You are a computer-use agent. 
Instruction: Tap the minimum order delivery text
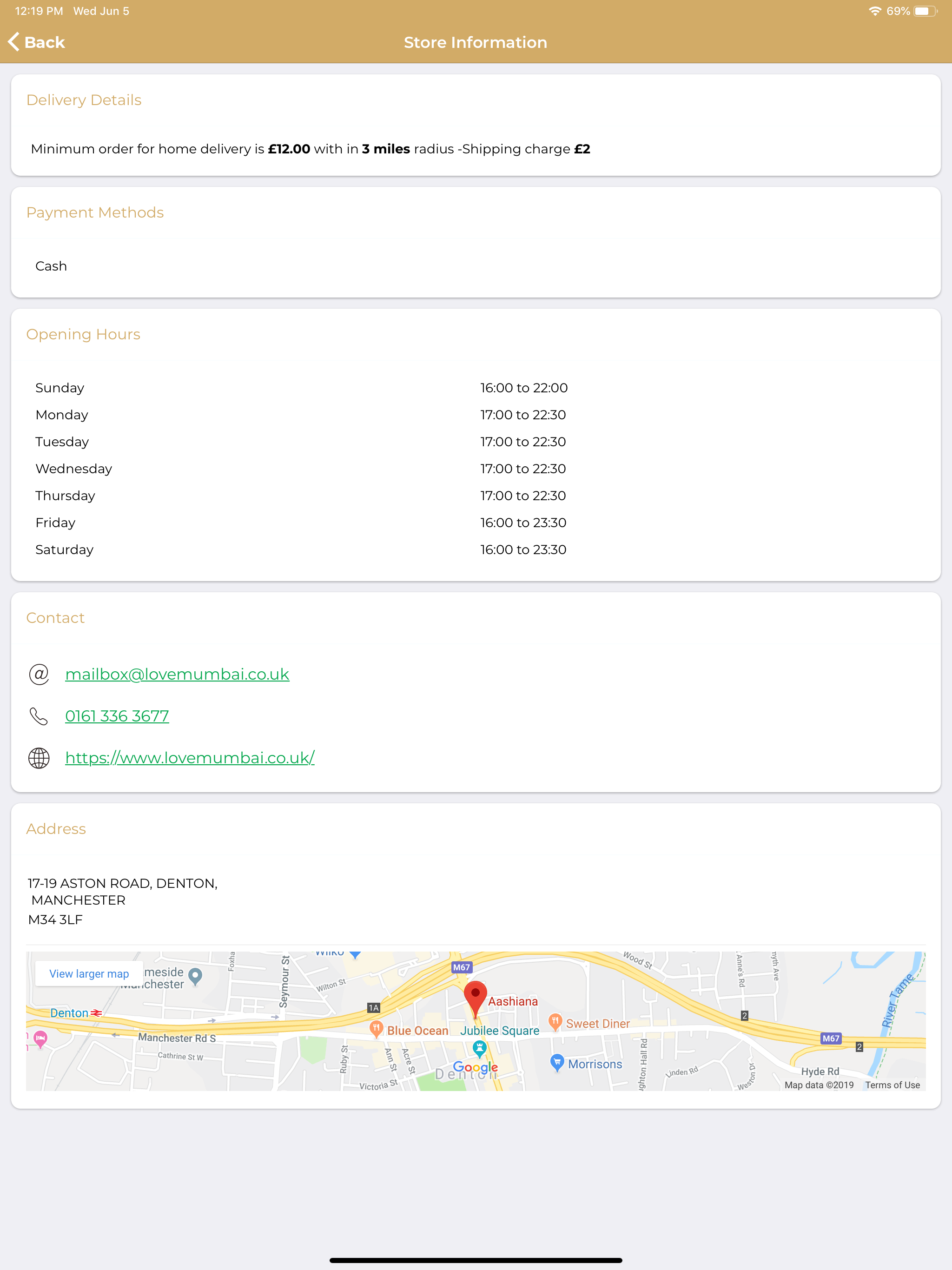tap(311, 149)
